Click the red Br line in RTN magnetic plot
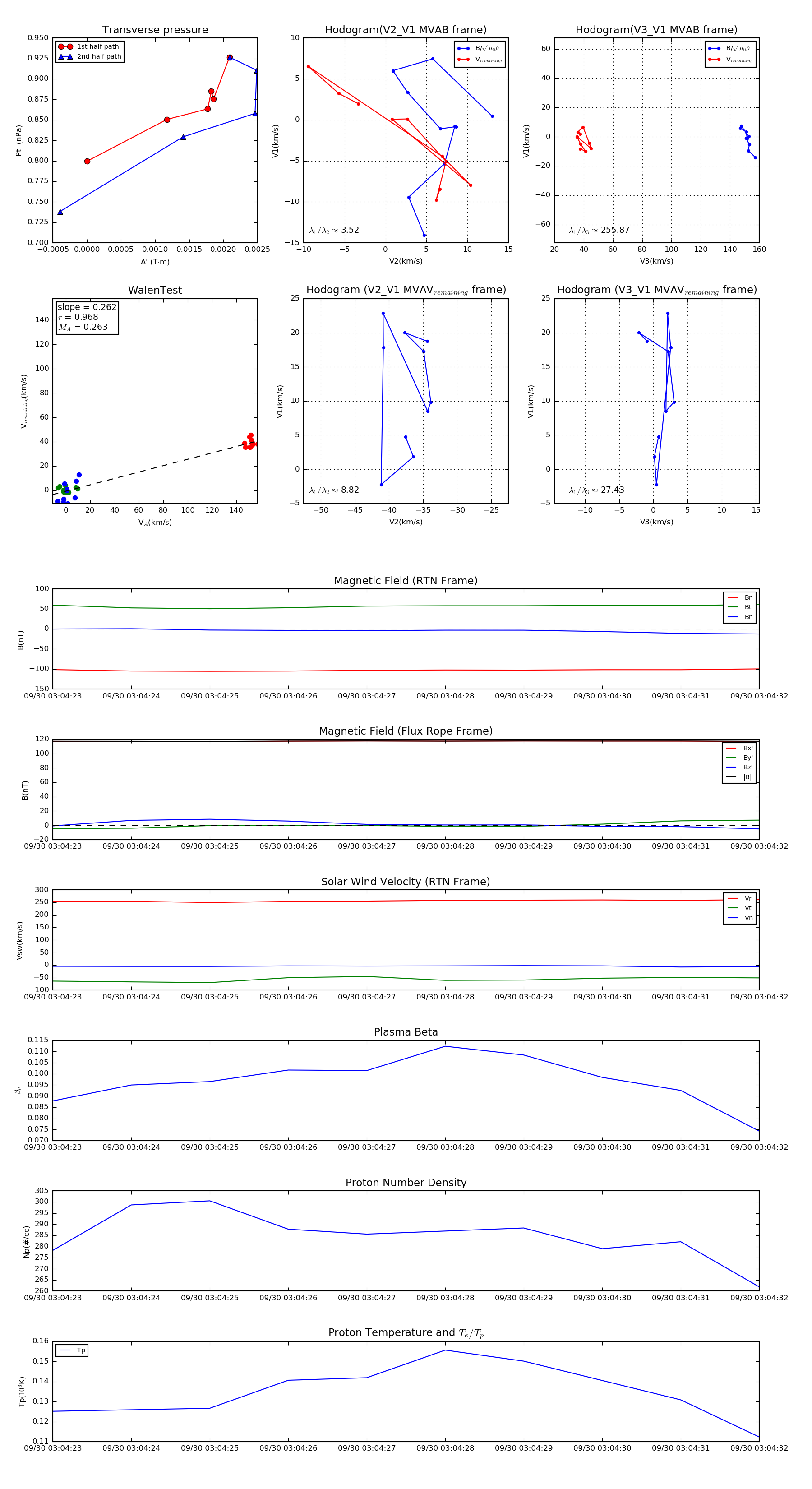Image resolution: width=812 pixels, height=1489 pixels. point(406,670)
